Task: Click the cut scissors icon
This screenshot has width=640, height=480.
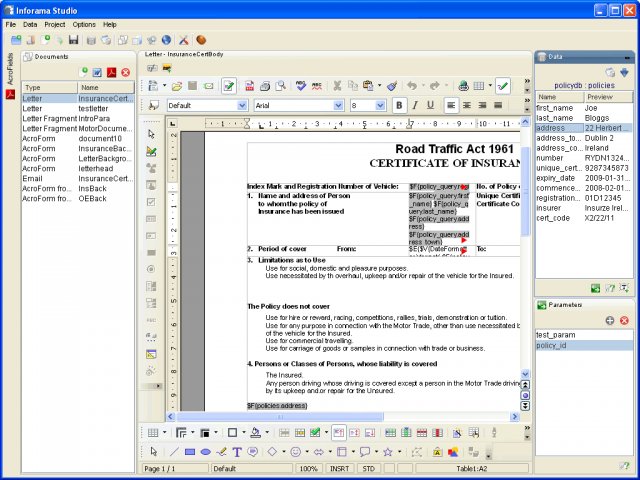Action: tap(337, 86)
